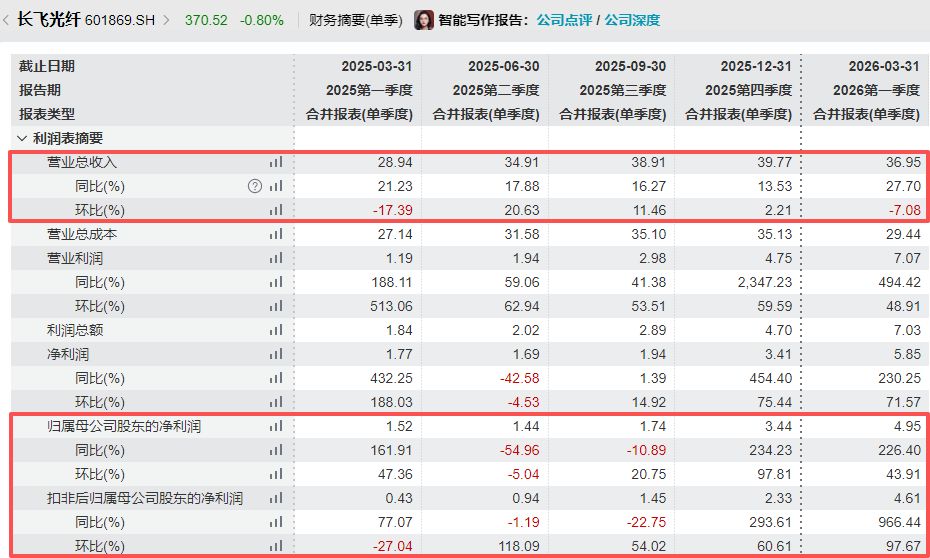Click the 报表类型 row label

[47, 114]
